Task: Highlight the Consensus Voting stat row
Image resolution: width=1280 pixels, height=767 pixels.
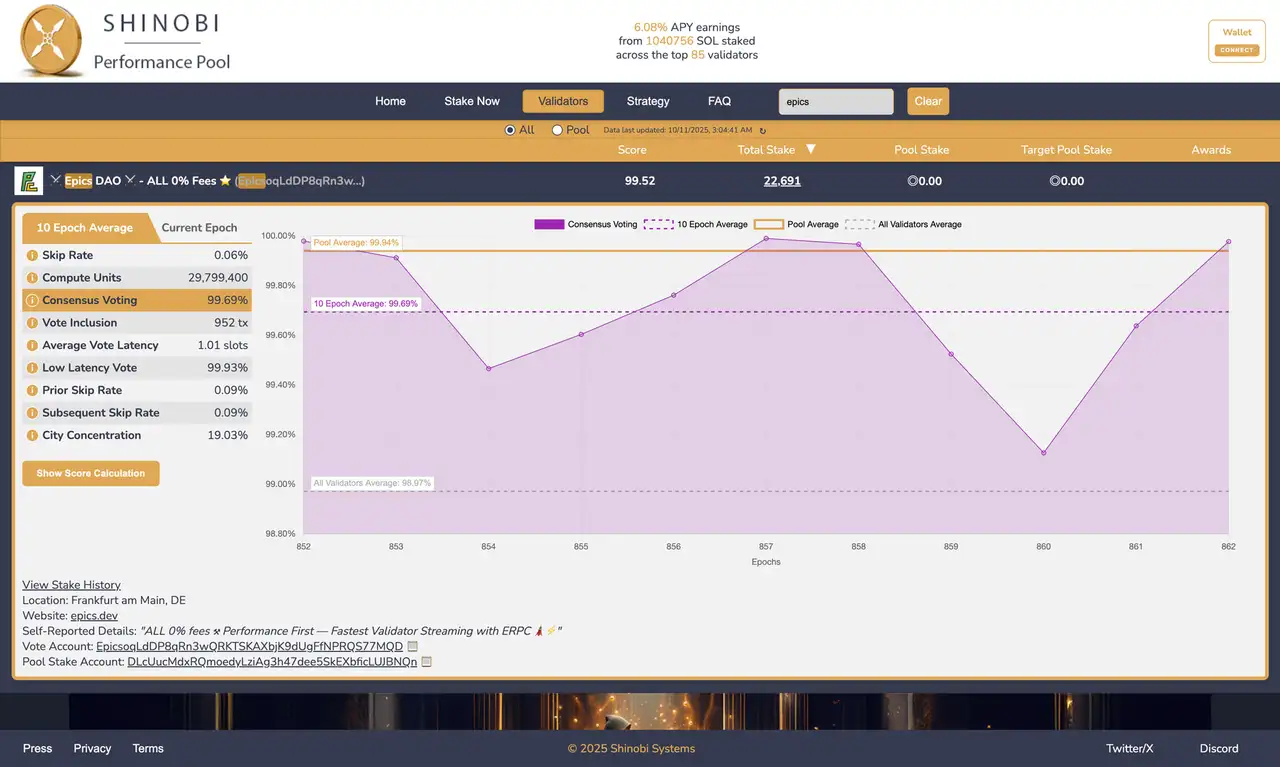Action: click(x=135, y=300)
